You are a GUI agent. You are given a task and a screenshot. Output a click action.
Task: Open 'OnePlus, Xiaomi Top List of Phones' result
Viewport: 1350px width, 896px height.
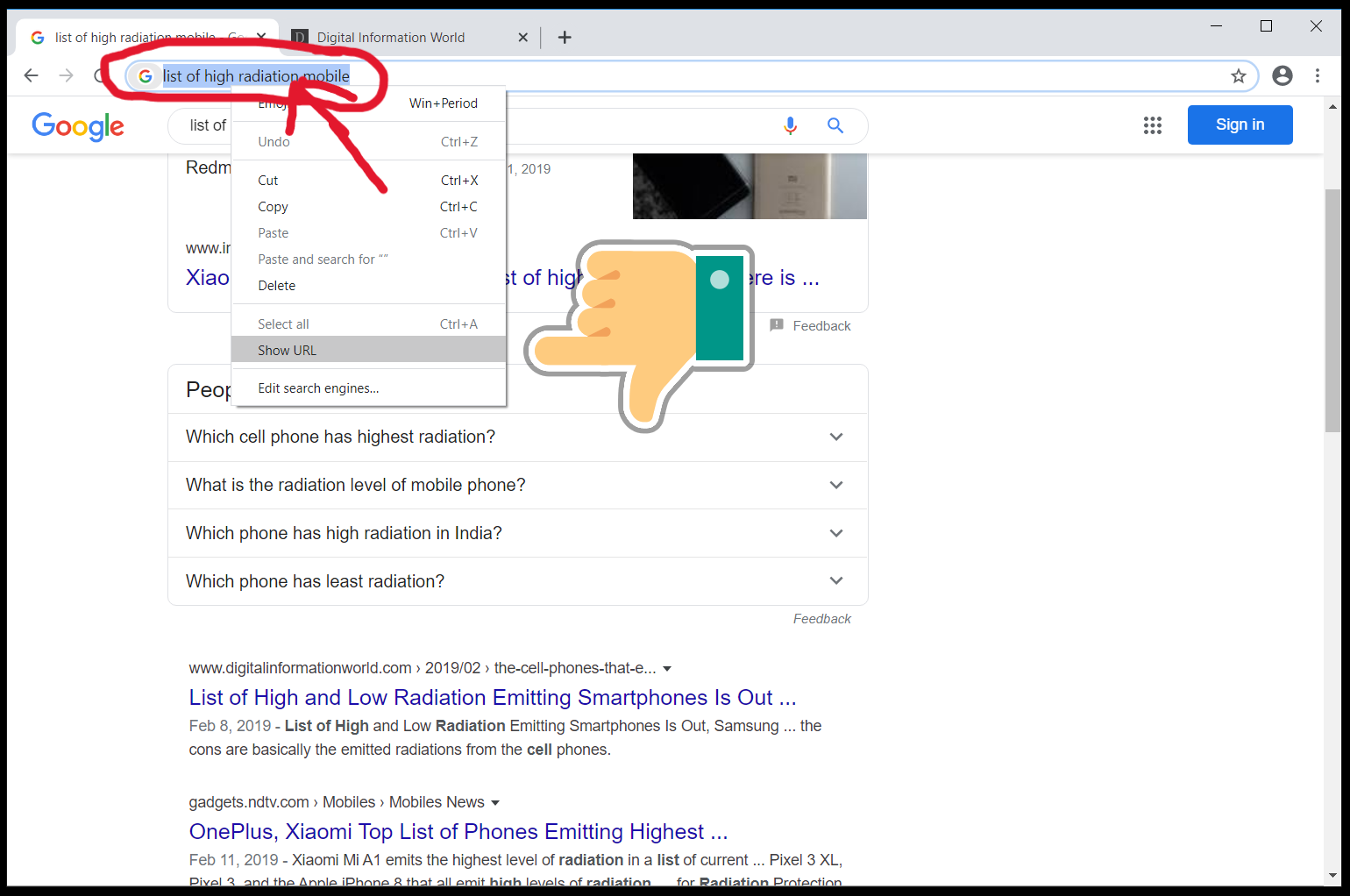tap(458, 831)
